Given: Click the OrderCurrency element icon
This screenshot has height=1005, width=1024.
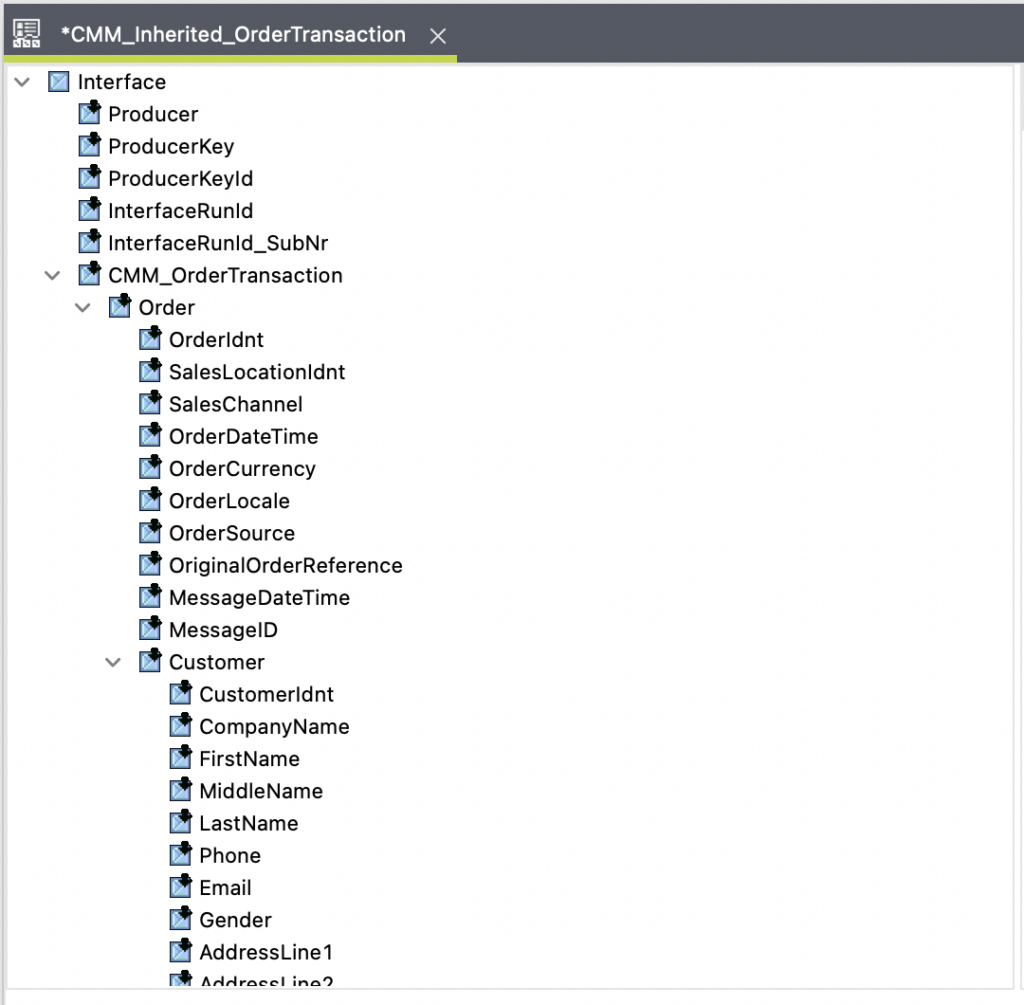Looking at the screenshot, I should (150, 466).
